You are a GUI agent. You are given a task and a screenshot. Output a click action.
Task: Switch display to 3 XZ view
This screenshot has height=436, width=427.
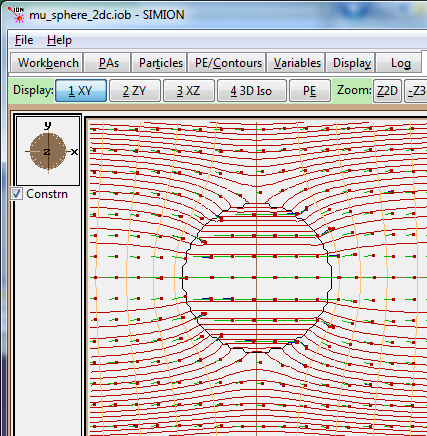(x=189, y=91)
